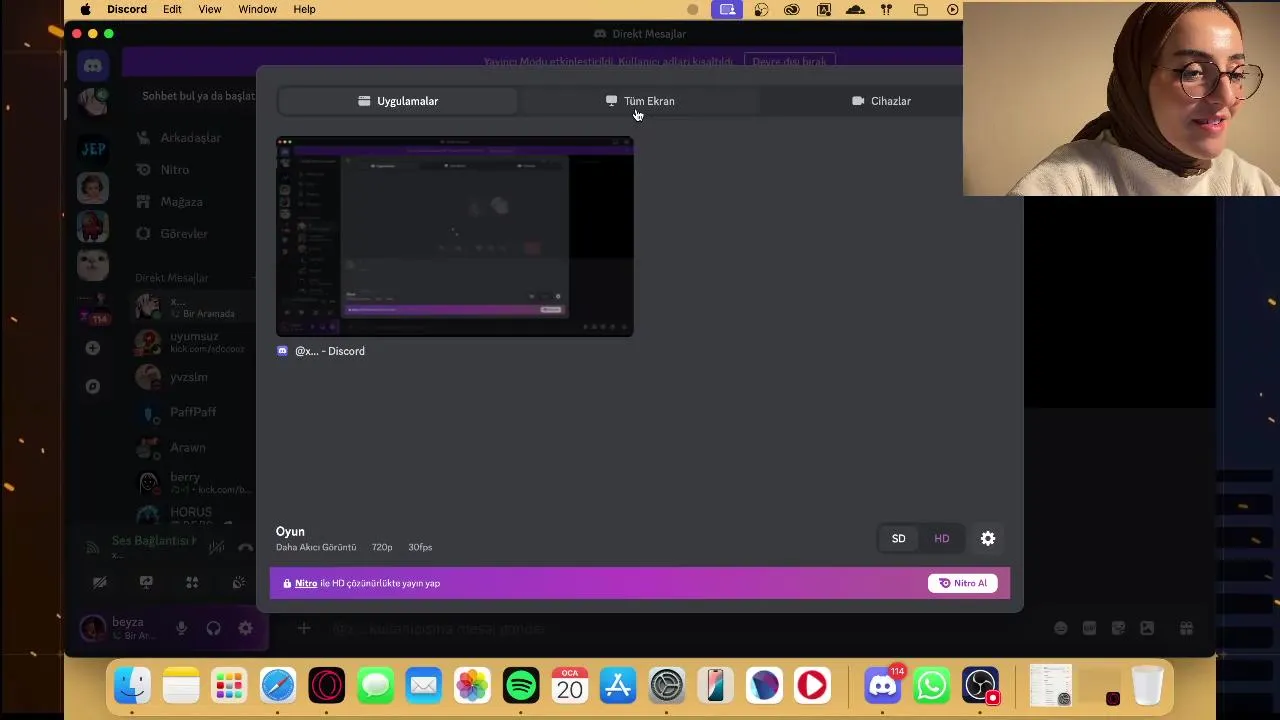Open the Help menu
The height and width of the screenshot is (720, 1280).
[x=304, y=9]
